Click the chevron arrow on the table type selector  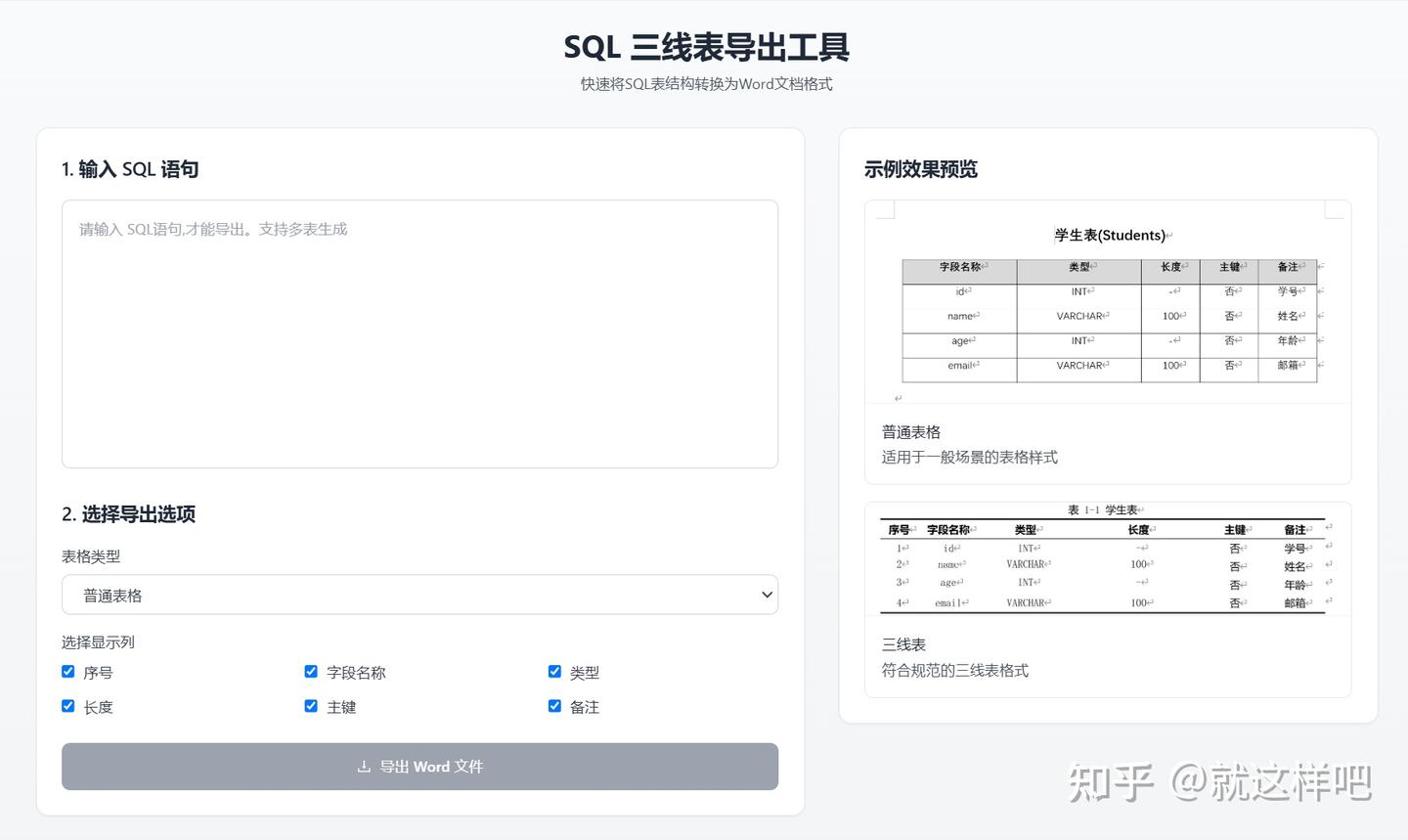[766, 594]
